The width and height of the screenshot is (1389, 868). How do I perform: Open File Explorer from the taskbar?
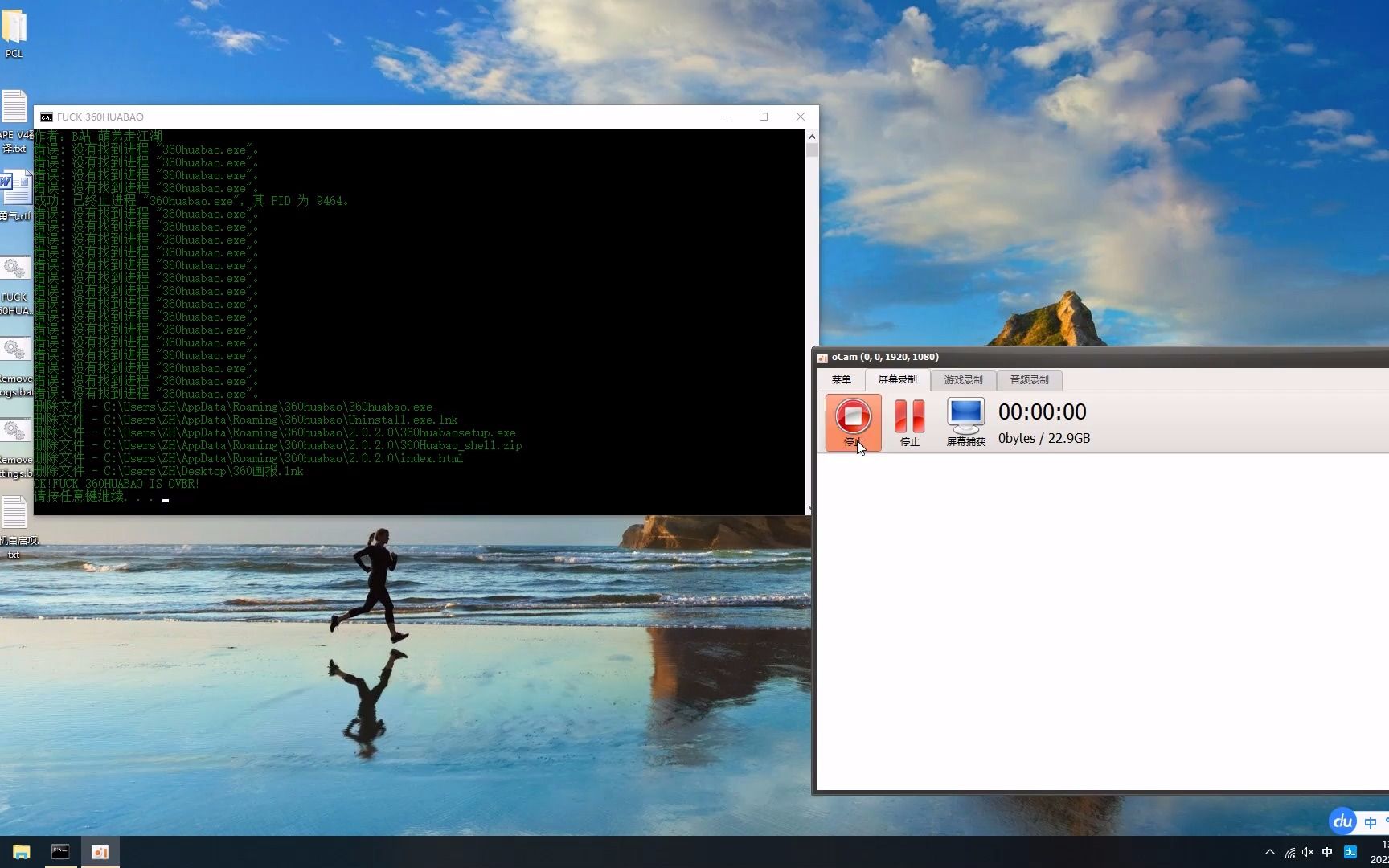22,852
